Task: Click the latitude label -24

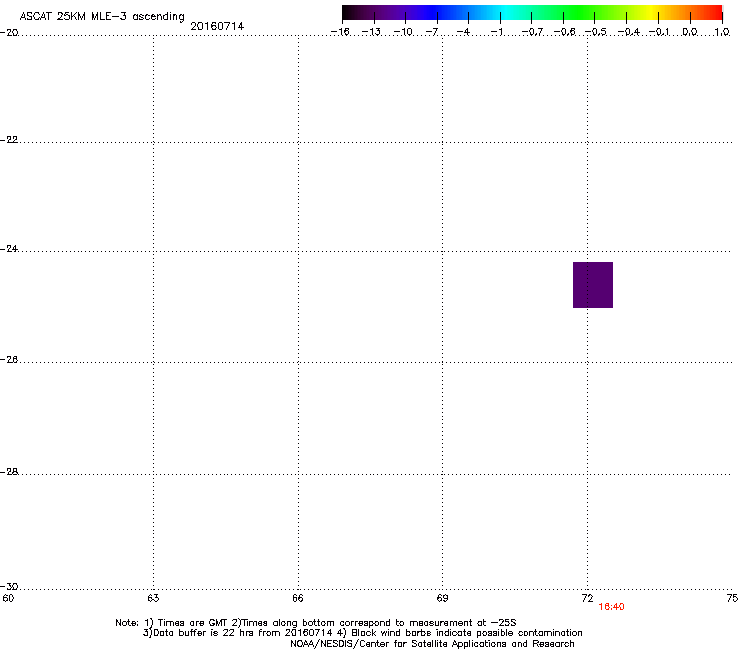Action: point(9,249)
